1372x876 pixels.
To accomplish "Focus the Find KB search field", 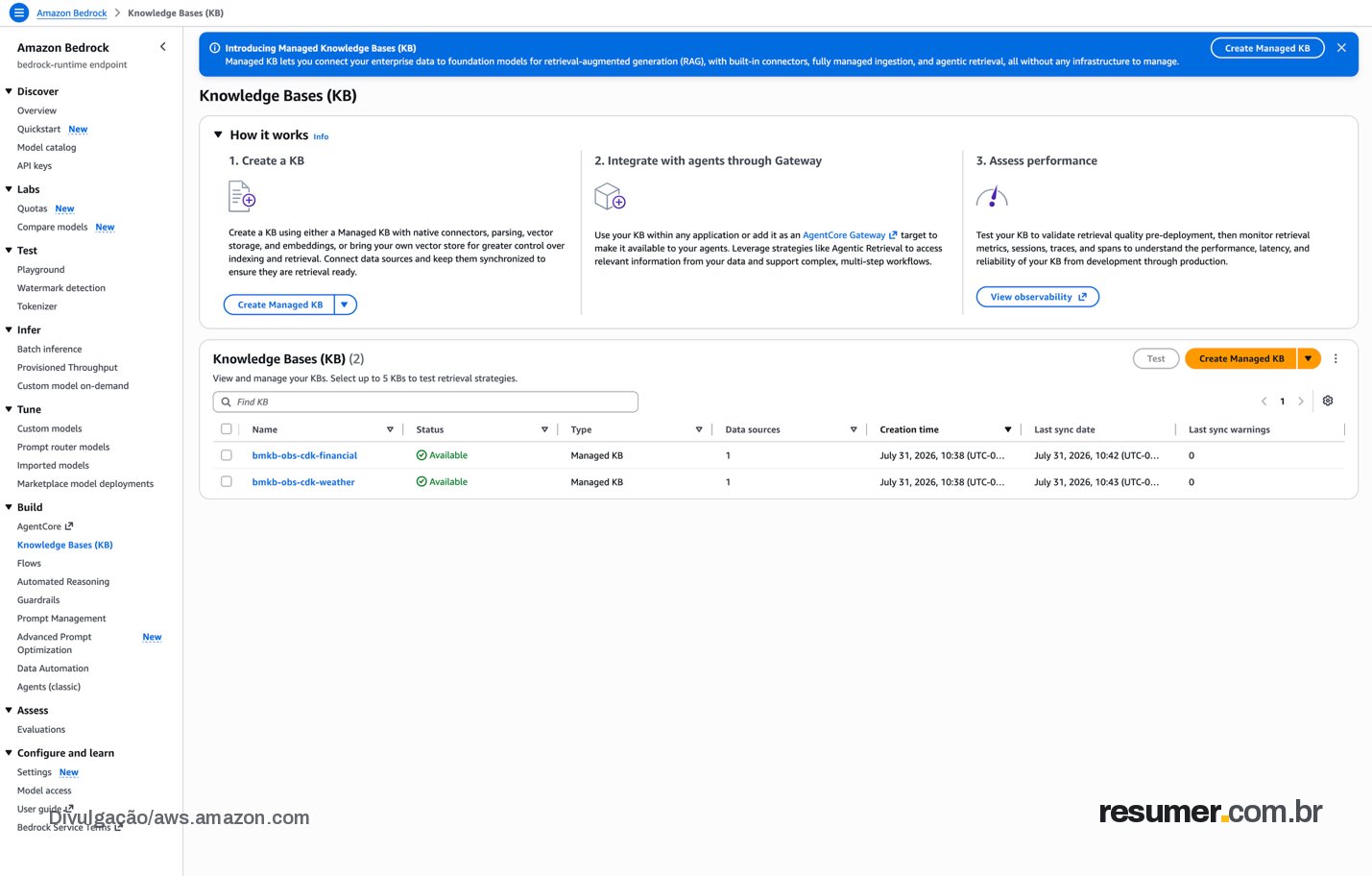I will 425,401.
